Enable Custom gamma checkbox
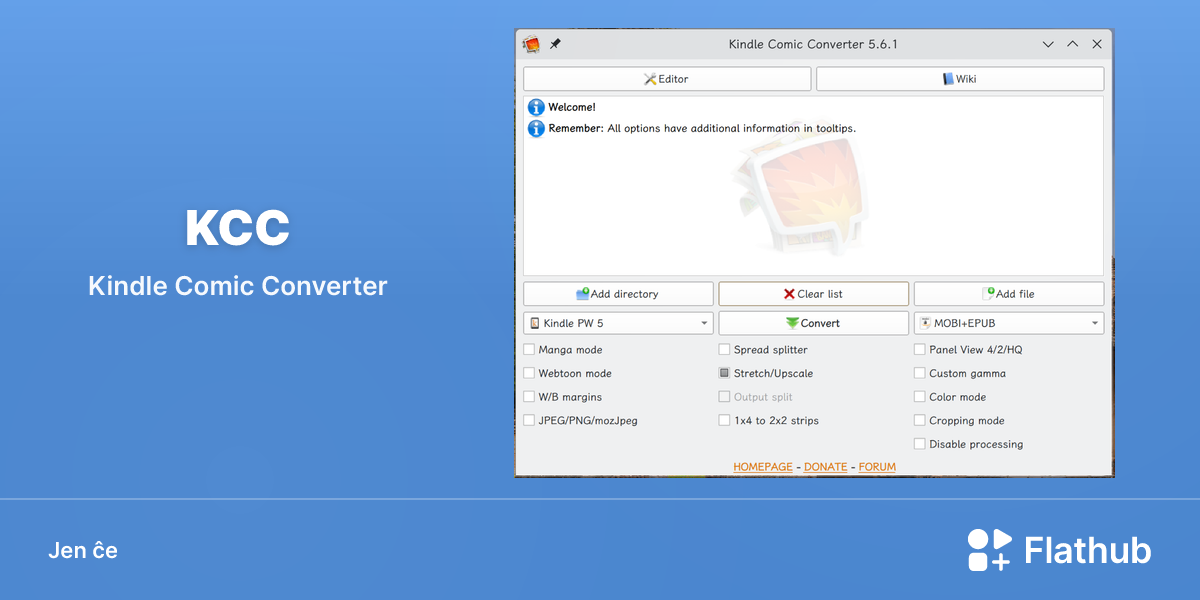The image size is (1200, 600). pos(920,373)
